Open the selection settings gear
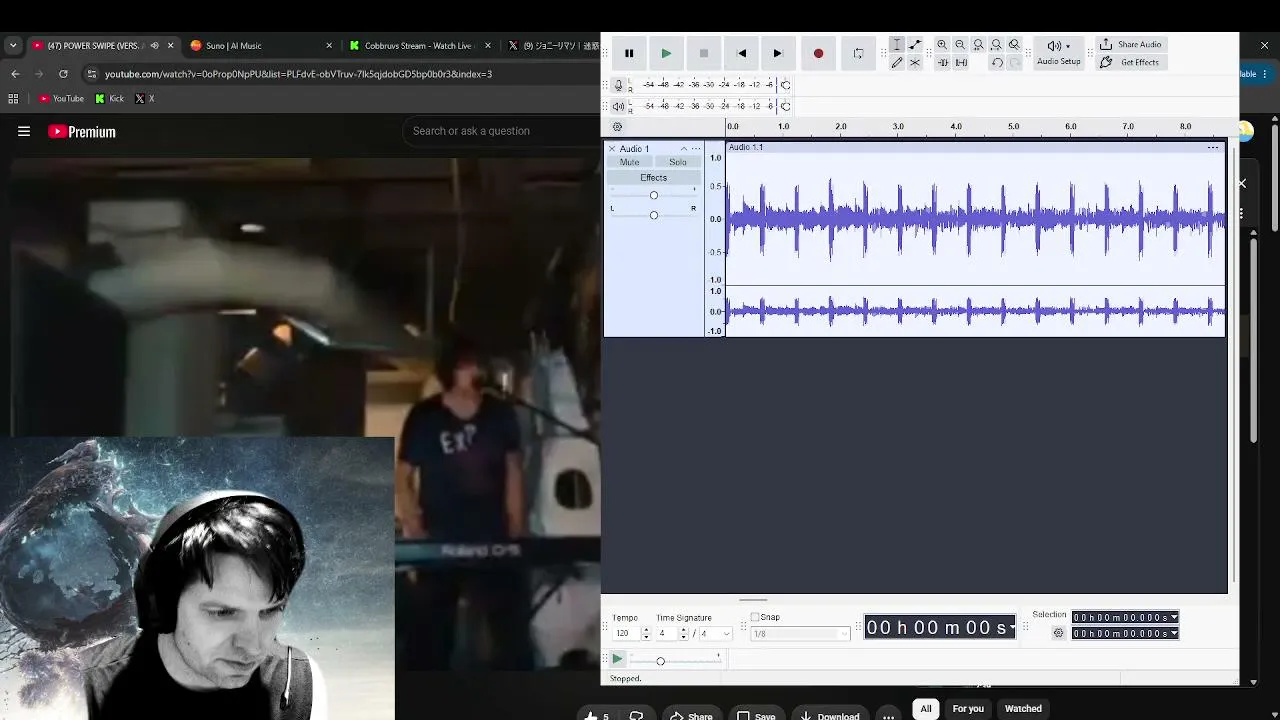 coord(1058,633)
